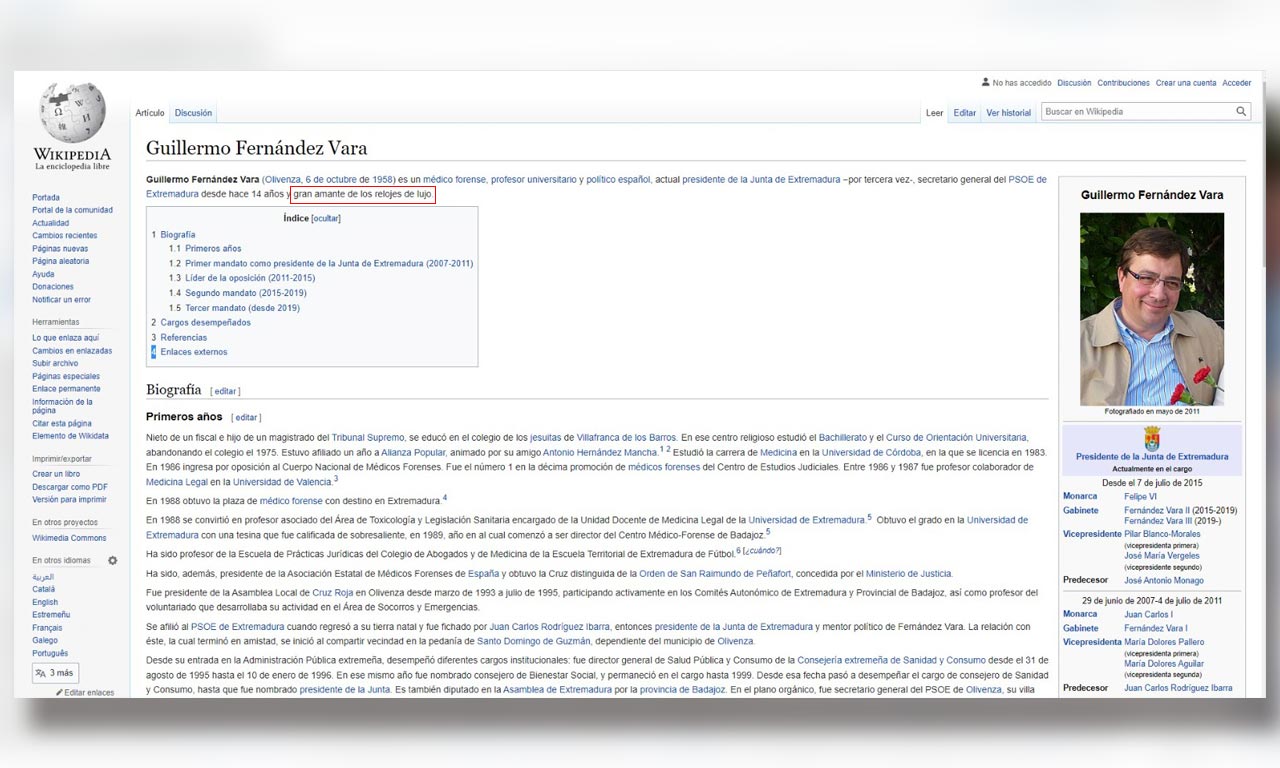Select the Editar tab
The width and height of the screenshot is (1280, 768).
click(x=964, y=113)
